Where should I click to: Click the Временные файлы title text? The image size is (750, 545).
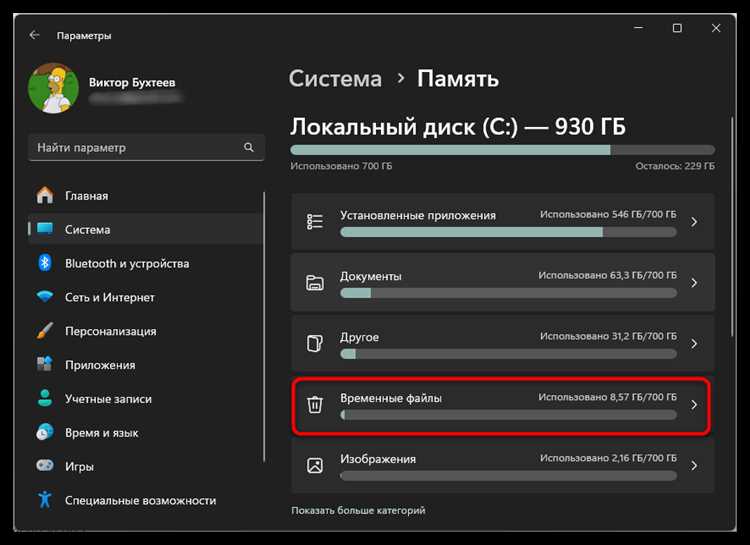tap(391, 398)
